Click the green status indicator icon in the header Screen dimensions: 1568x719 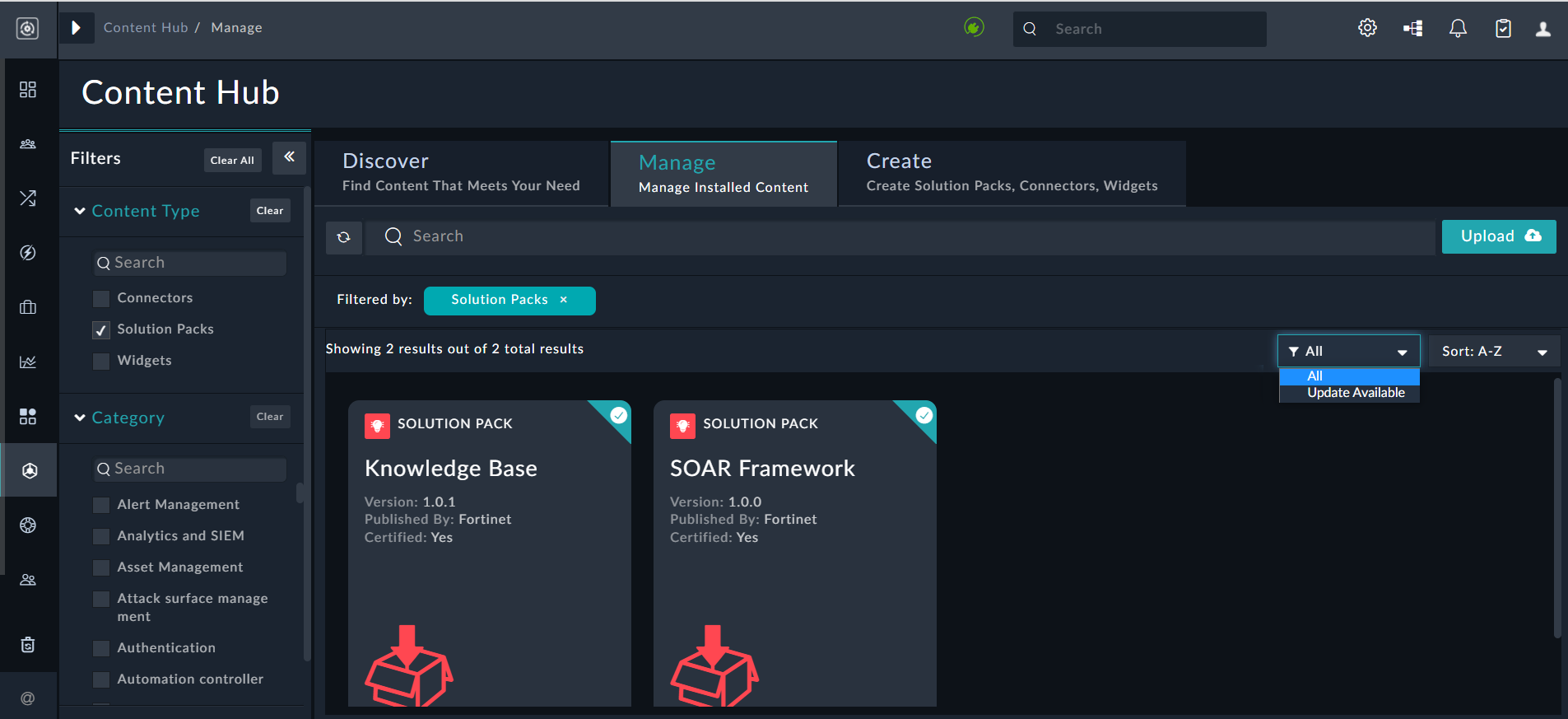pos(974,28)
